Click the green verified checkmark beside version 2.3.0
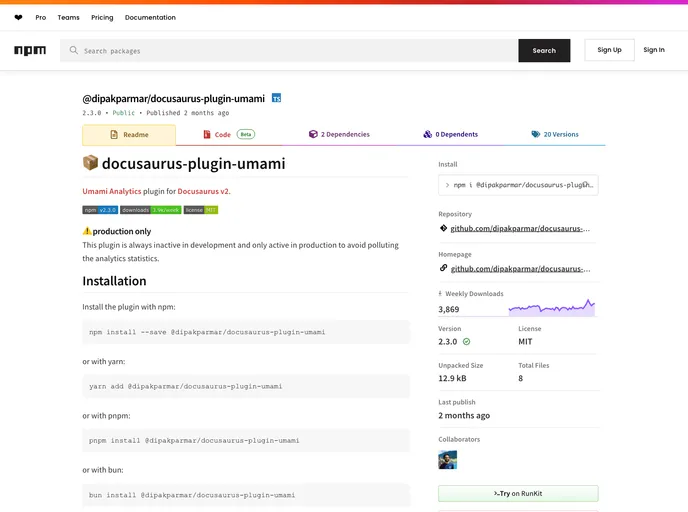Image resolution: width=688 pixels, height=512 pixels. click(x=466, y=341)
